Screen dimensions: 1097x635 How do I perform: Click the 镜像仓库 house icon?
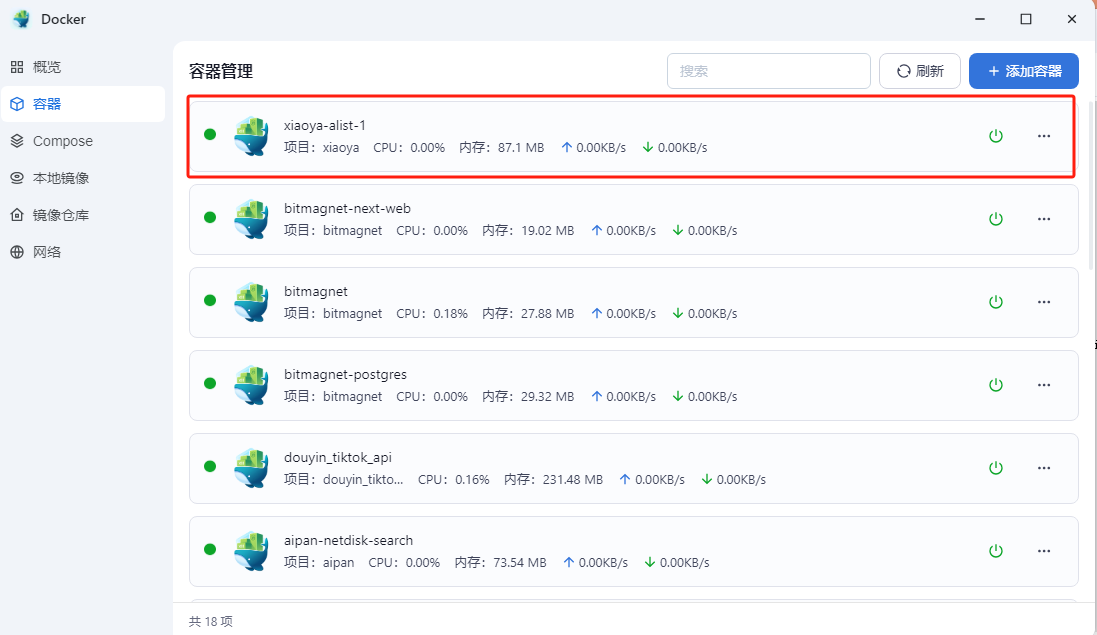tap(17, 215)
